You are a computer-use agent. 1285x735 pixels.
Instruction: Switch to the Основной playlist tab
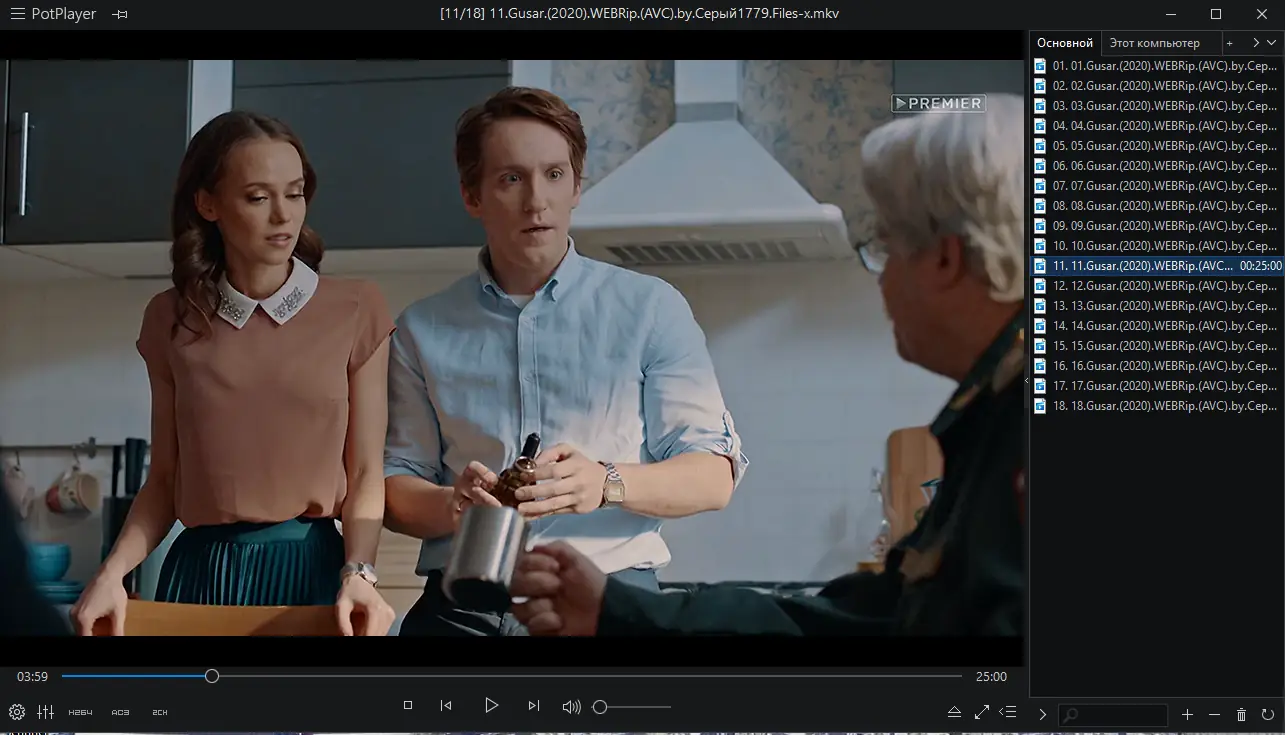click(1065, 43)
